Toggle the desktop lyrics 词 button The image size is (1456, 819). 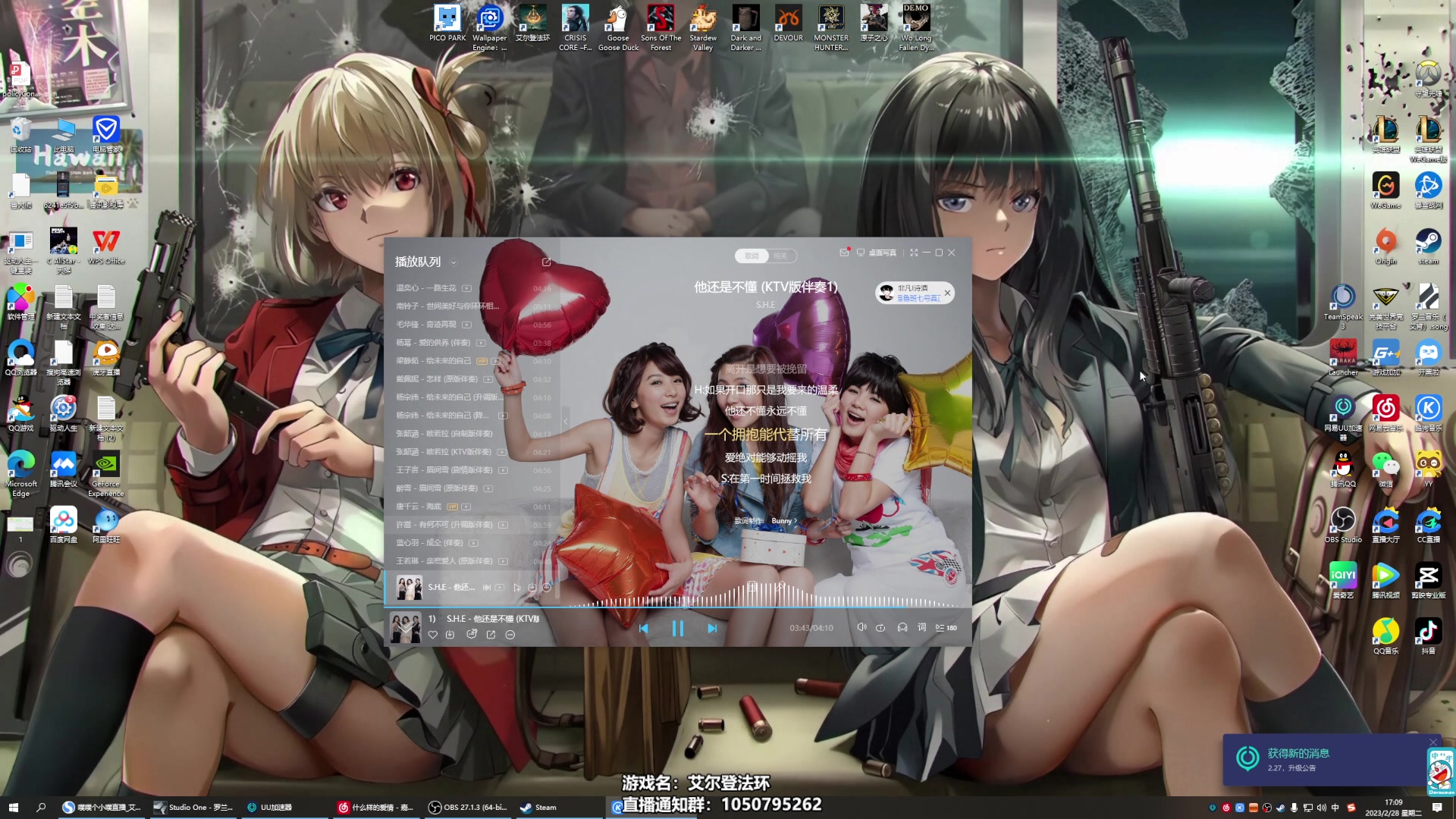click(922, 627)
